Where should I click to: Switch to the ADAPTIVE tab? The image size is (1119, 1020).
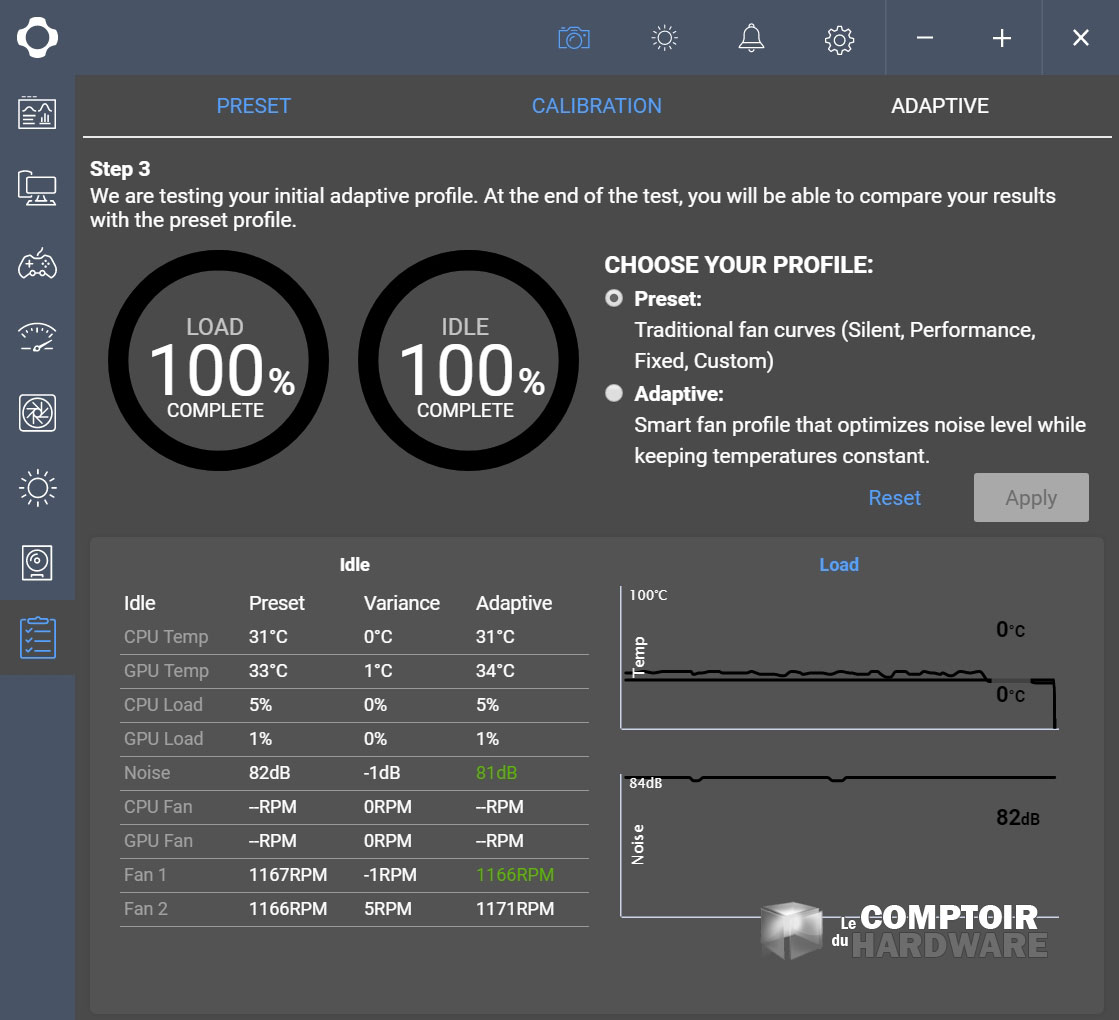[939, 106]
